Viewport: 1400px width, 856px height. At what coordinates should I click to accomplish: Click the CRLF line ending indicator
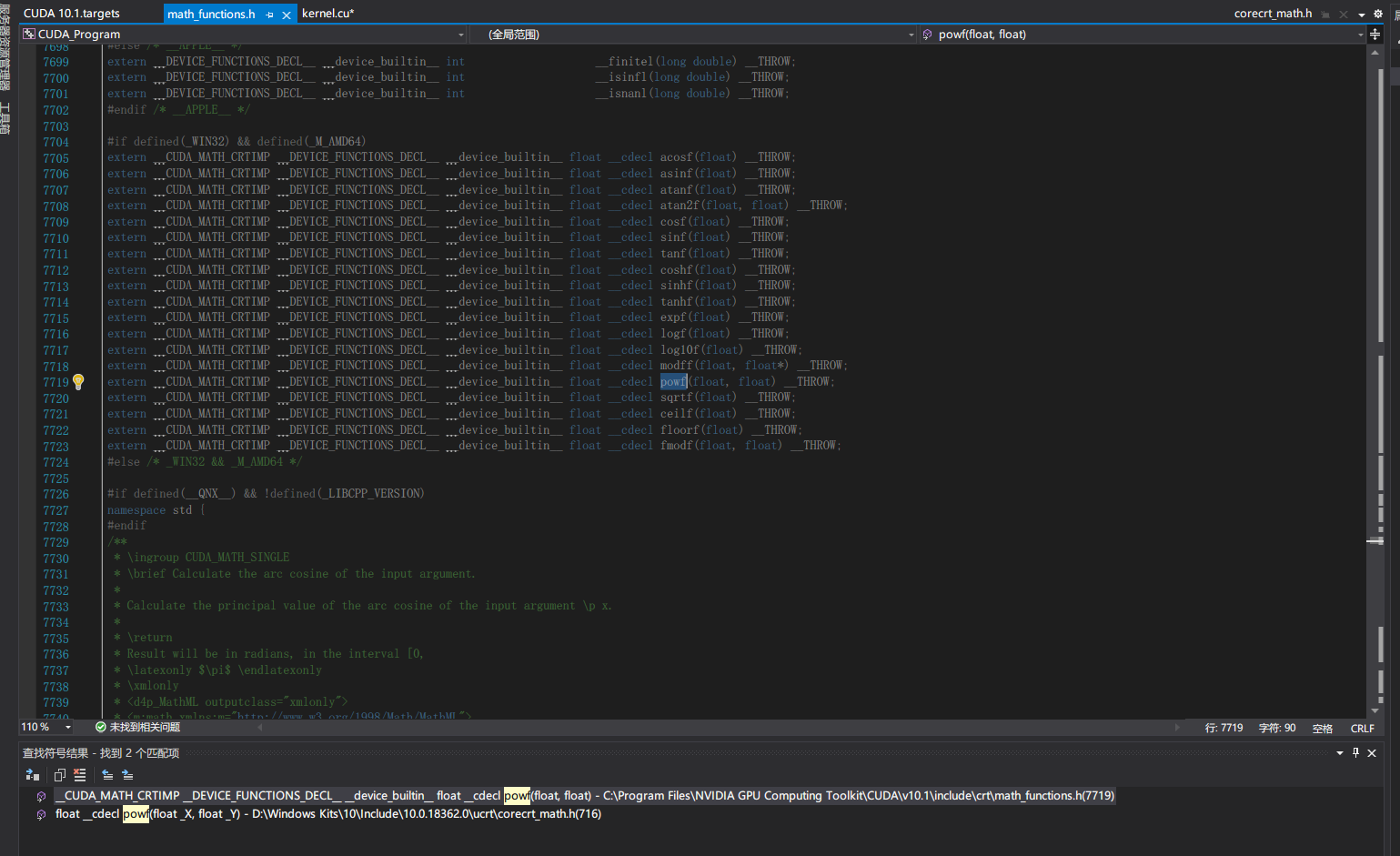pyautogui.click(x=1362, y=729)
